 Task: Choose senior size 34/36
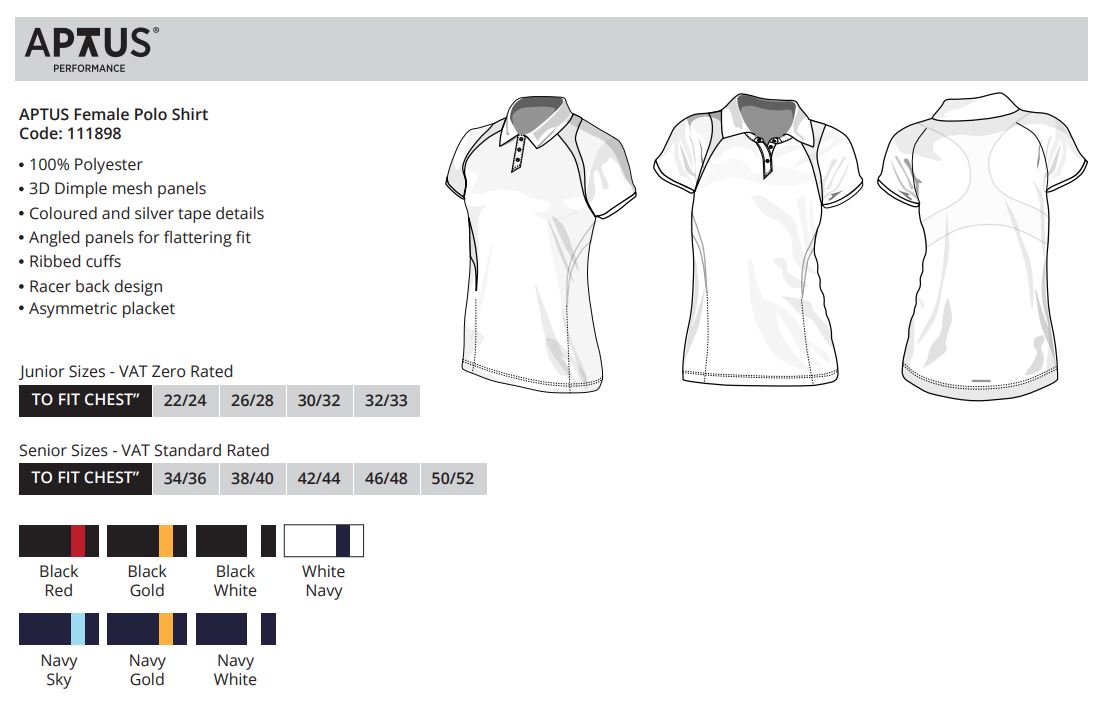coord(185,479)
